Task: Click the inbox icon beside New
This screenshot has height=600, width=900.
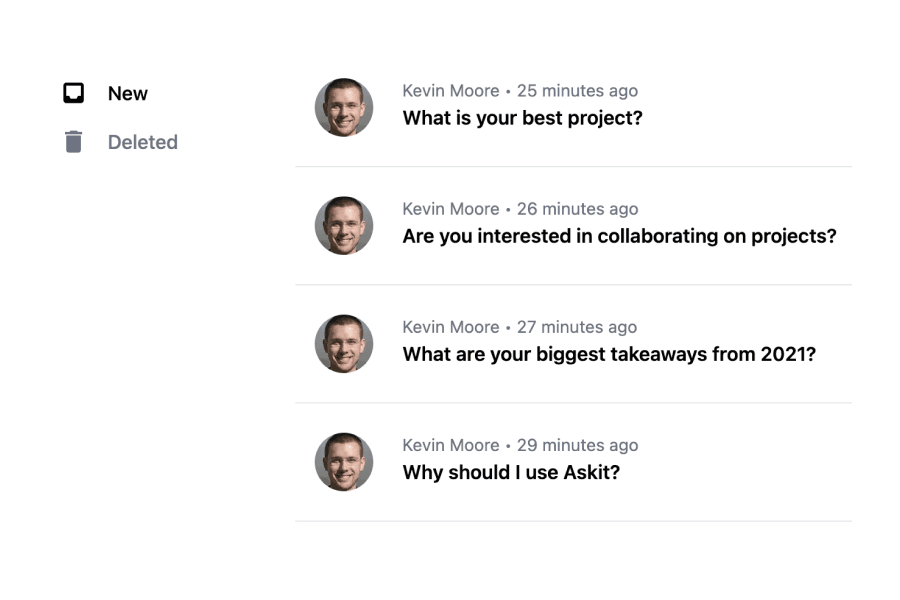Action: pos(73,93)
